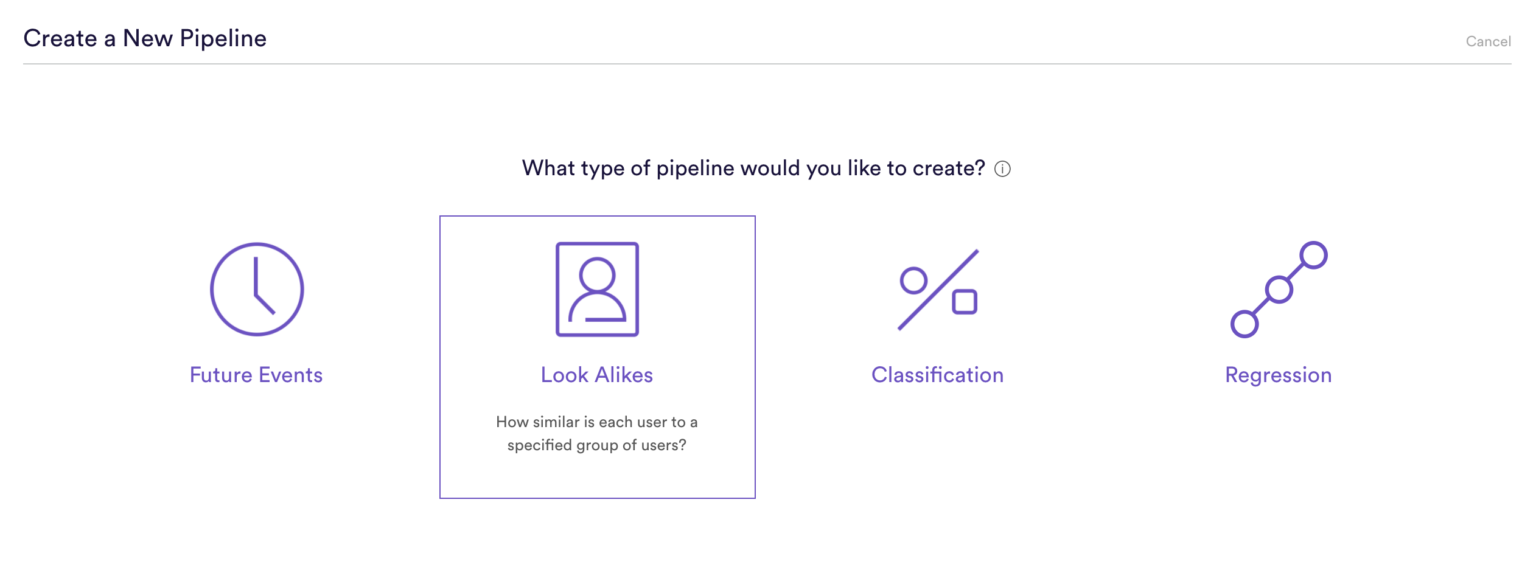Viewport: 1536px width, 578px height.
Task: Click the Classification label text
Action: pos(937,374)
